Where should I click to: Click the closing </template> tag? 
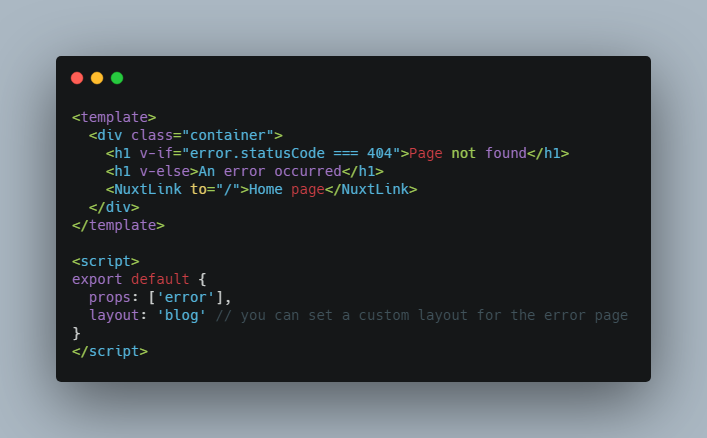118,225
